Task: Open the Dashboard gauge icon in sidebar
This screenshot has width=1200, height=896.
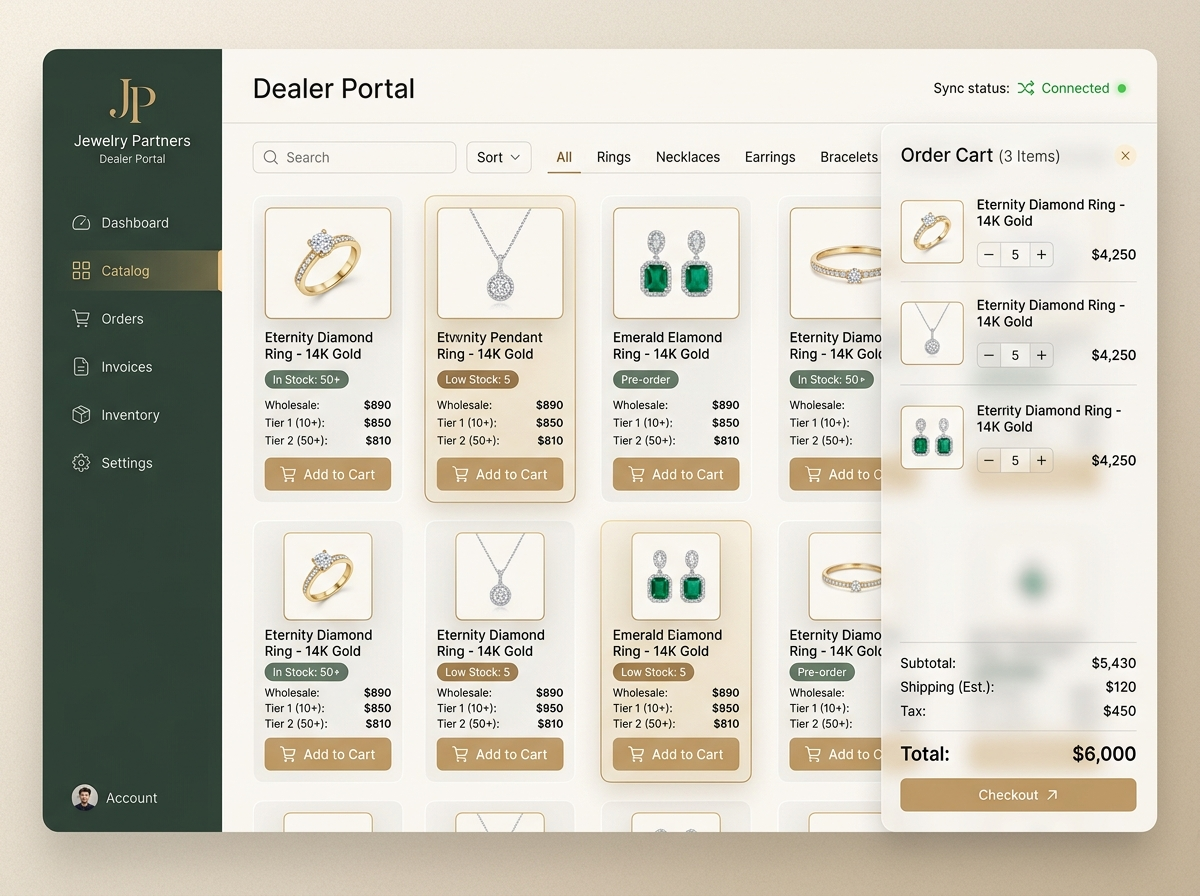Action: pyautogui.click(x=81, y=223)
